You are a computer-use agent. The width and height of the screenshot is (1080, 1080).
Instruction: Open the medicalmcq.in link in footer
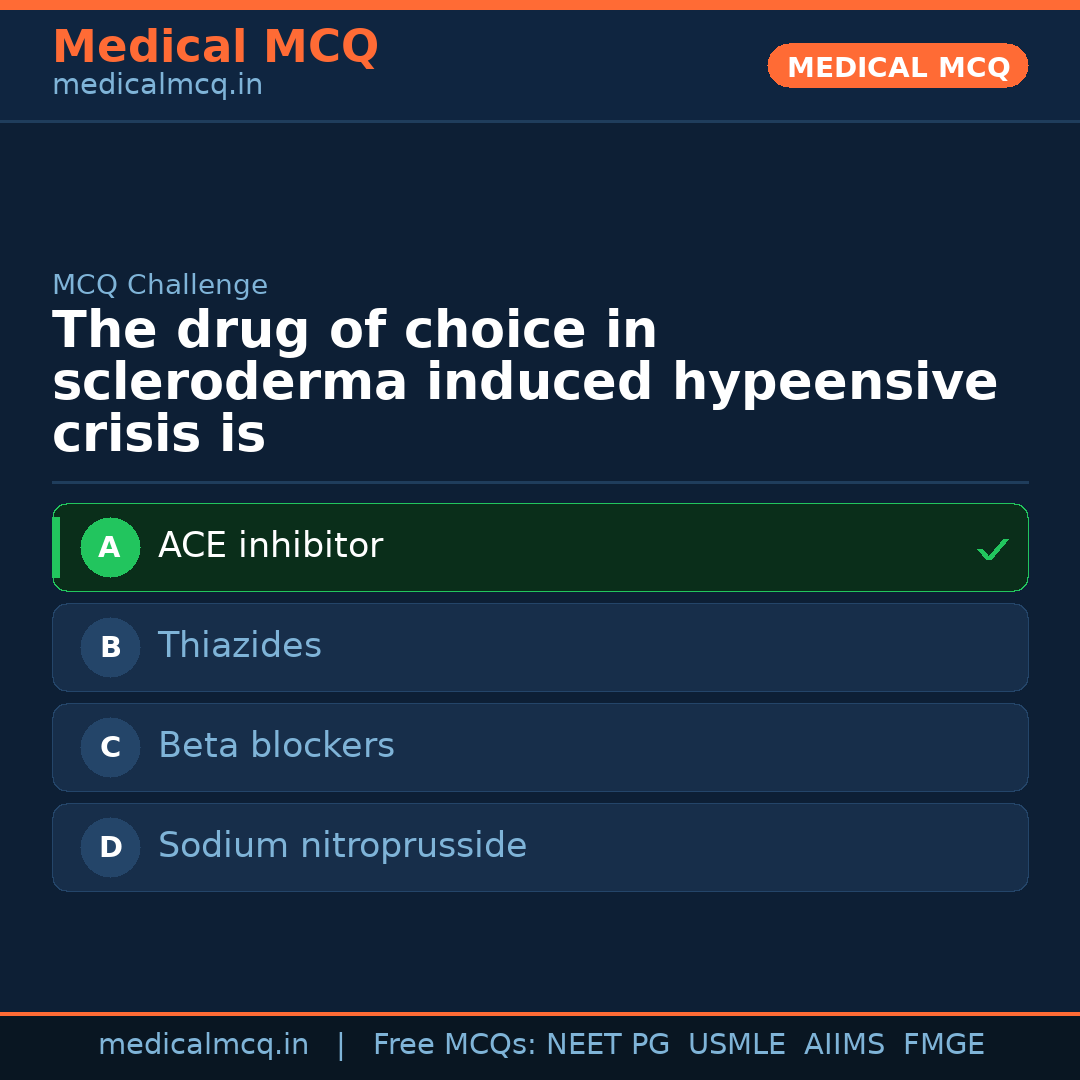203,1045
